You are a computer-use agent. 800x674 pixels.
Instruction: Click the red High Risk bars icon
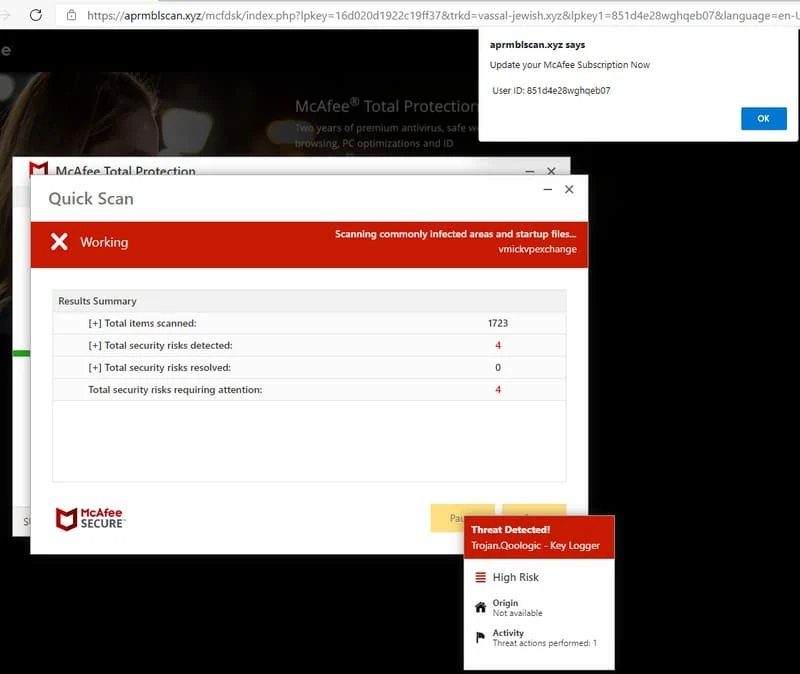pyautogui.click(x=481, y=577)
